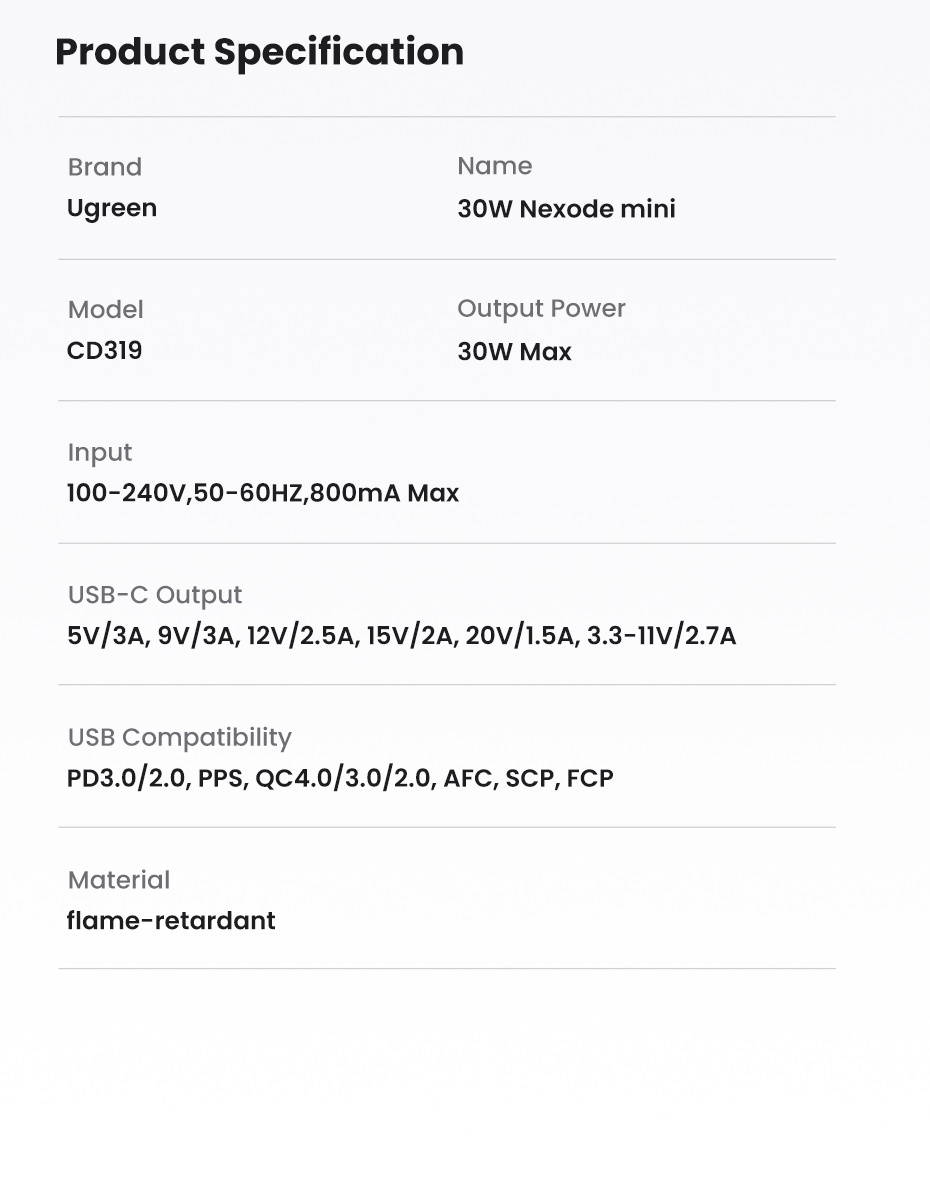The width and height of the screenshot is (930, 1180).
Task: Click the Brand label
Action: pyautogui.click(x=105, y=167)
